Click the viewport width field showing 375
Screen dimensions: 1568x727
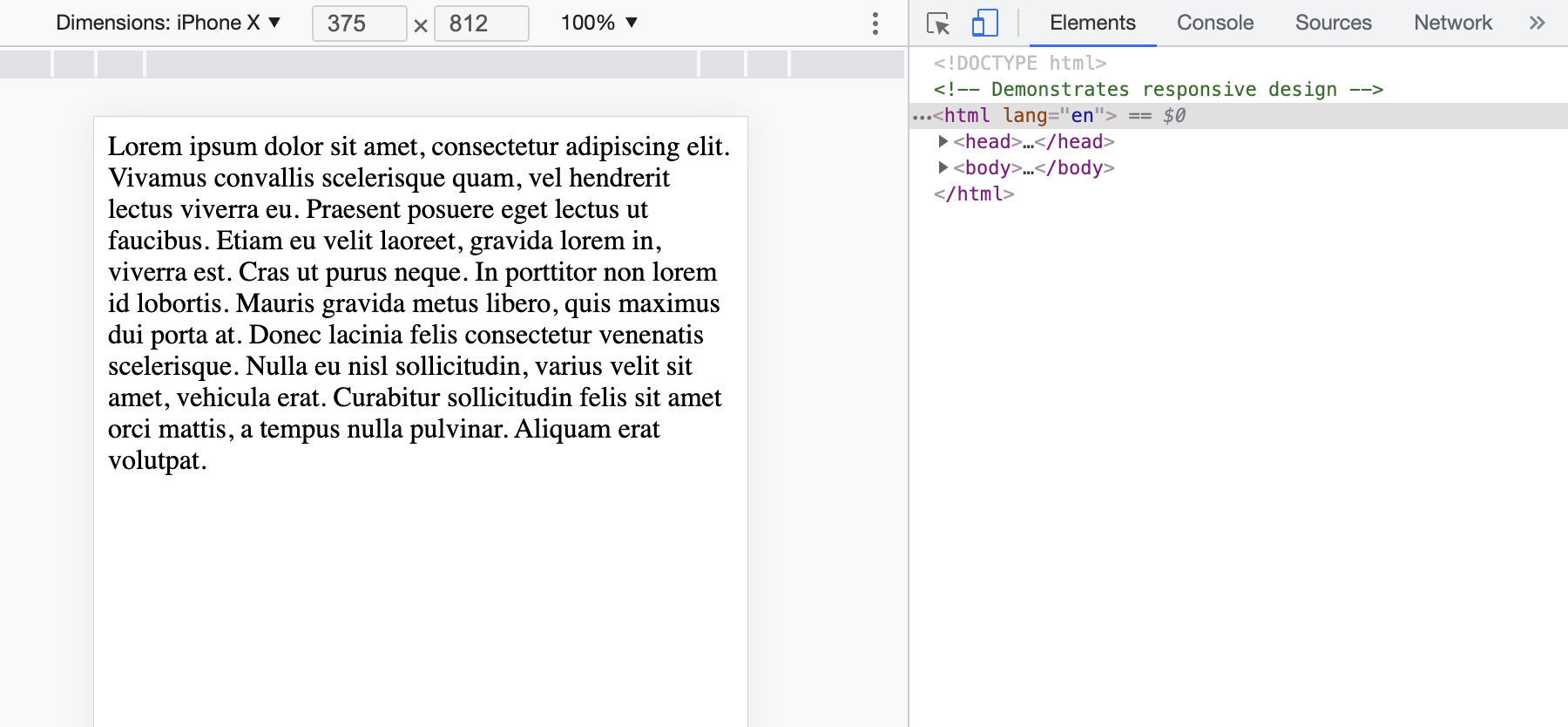coord(359,24)
